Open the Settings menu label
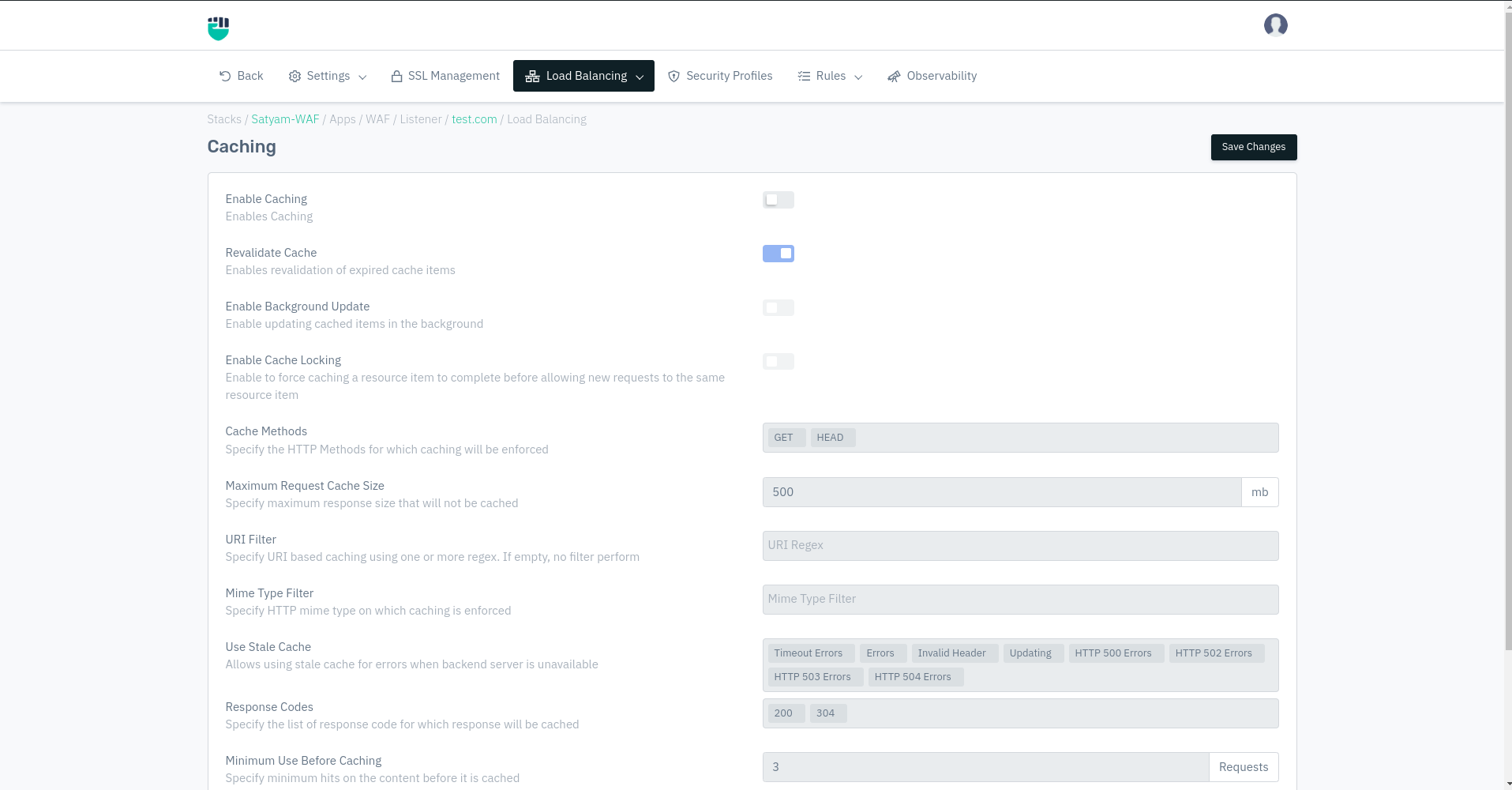Viewport: 1512px width, 790px height. [328, 76]
